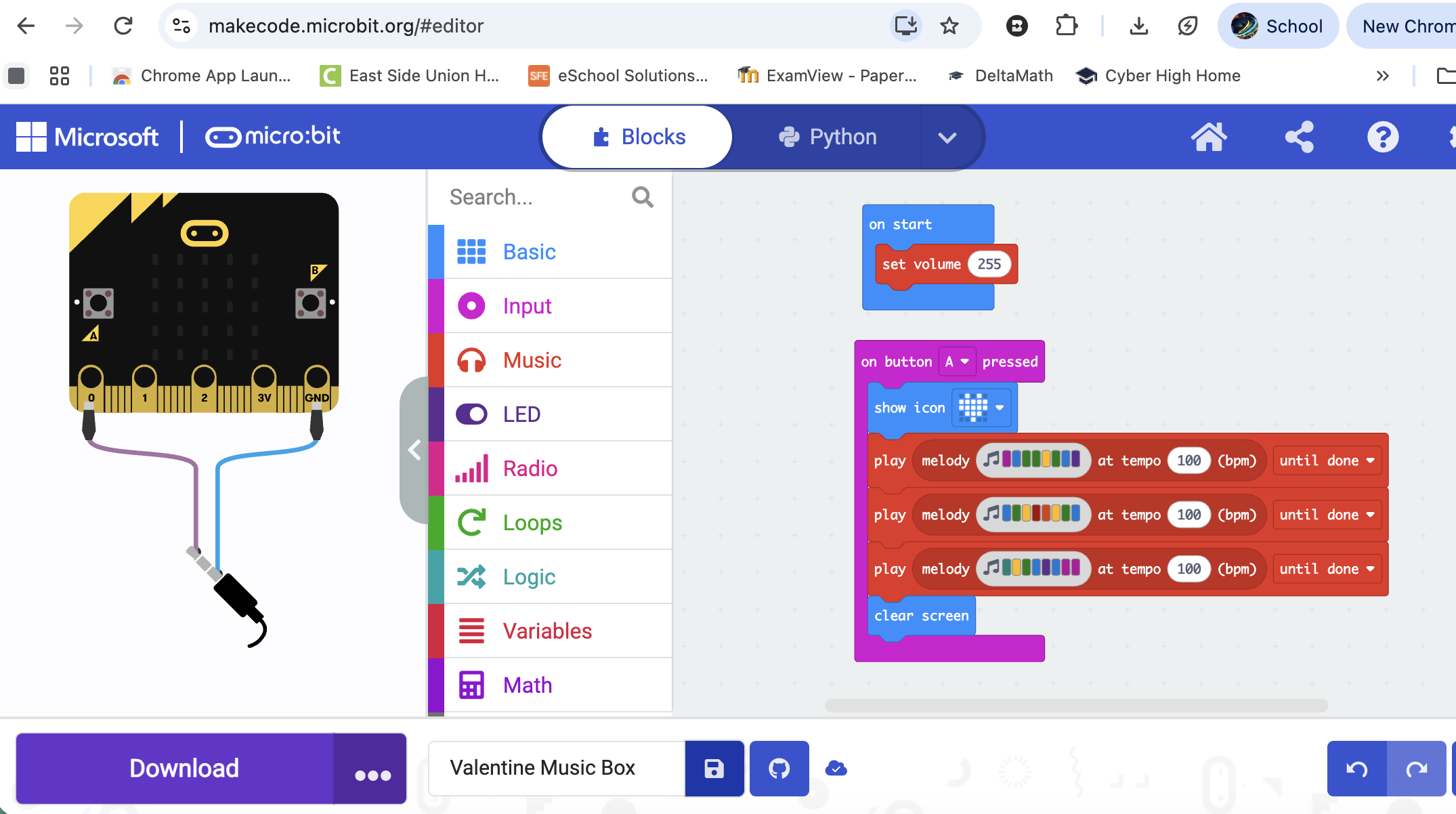Open until done dropdown on third melody

tap(1327, 569)
